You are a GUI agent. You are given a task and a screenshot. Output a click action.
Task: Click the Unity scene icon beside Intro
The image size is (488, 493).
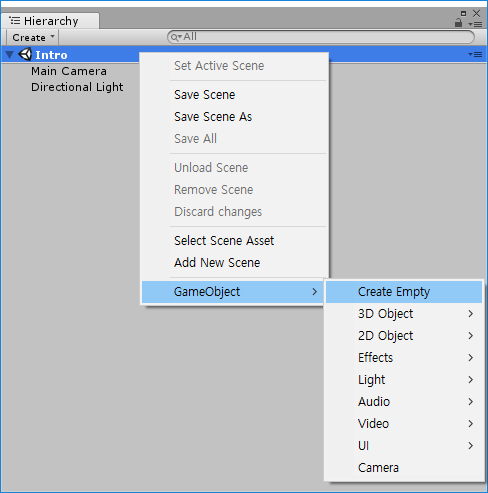click(25, 54)
